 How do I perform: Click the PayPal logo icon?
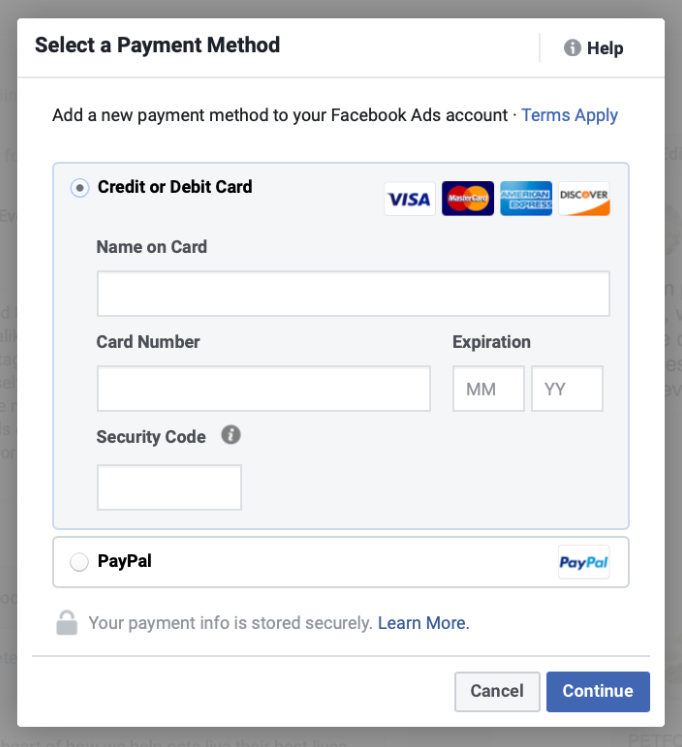[x=584, y=563]
